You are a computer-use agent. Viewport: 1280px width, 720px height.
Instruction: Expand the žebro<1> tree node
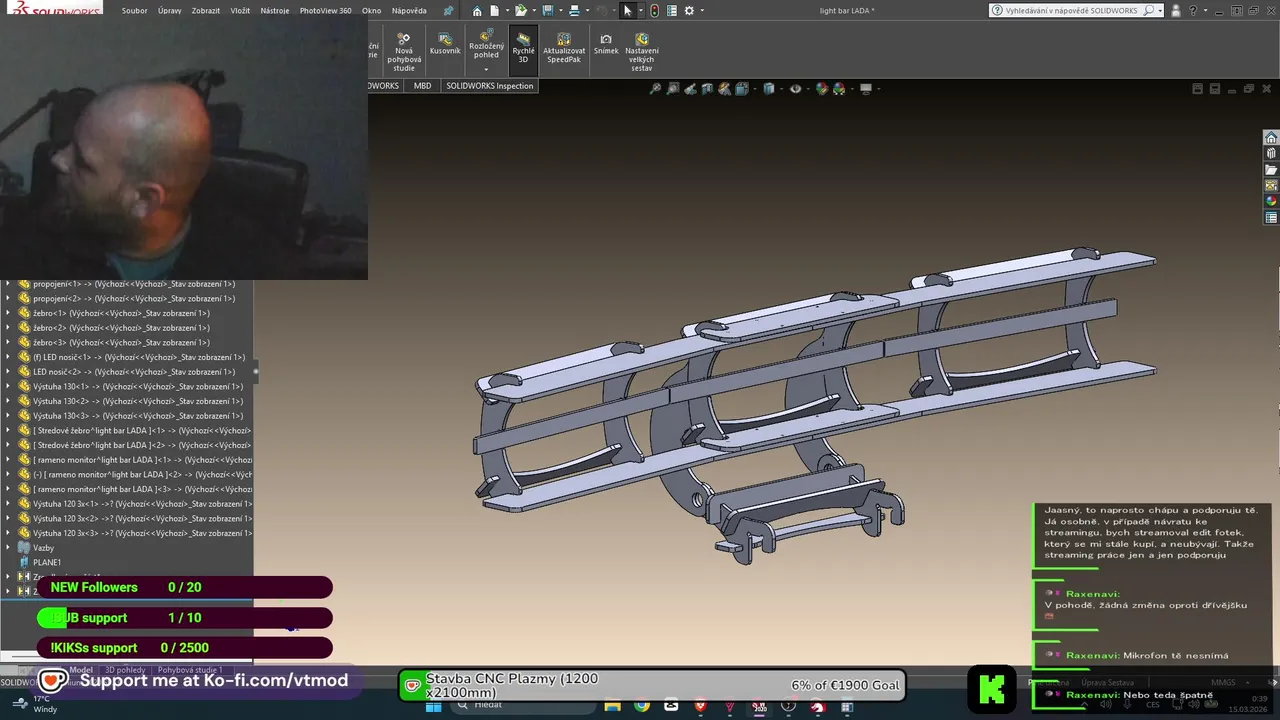pos(8,313)
